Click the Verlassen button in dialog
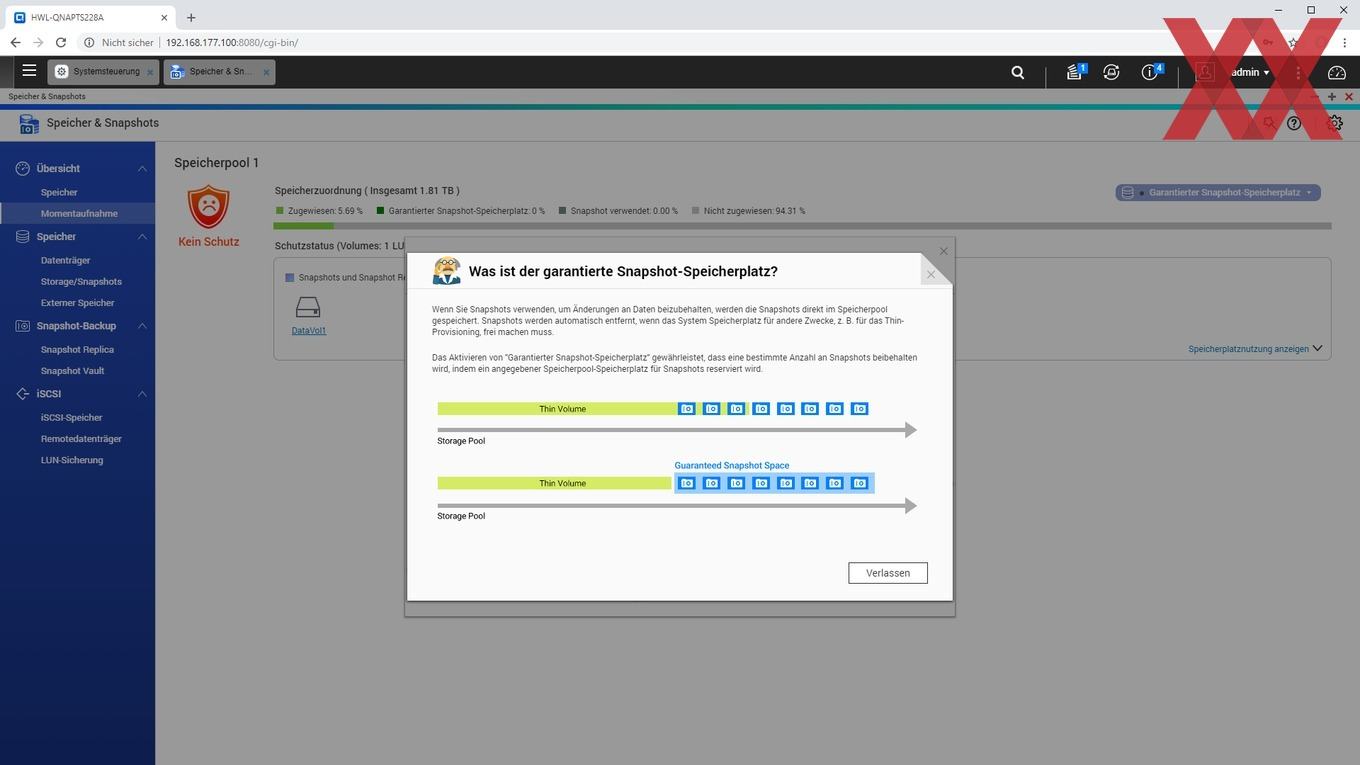 888,573
